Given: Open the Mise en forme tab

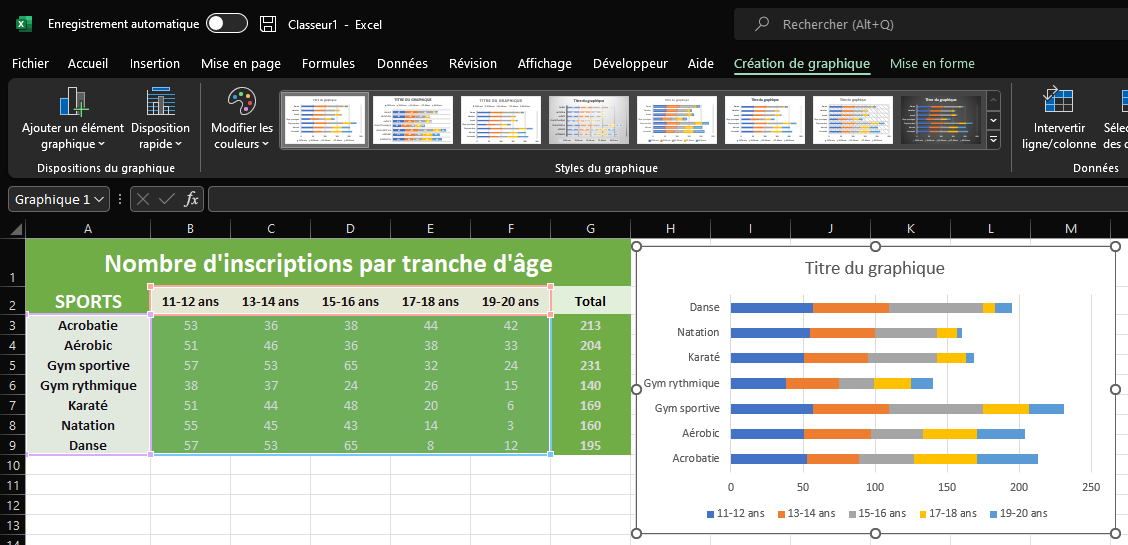Looking at the screenshot, I should [x=931, y=63].
